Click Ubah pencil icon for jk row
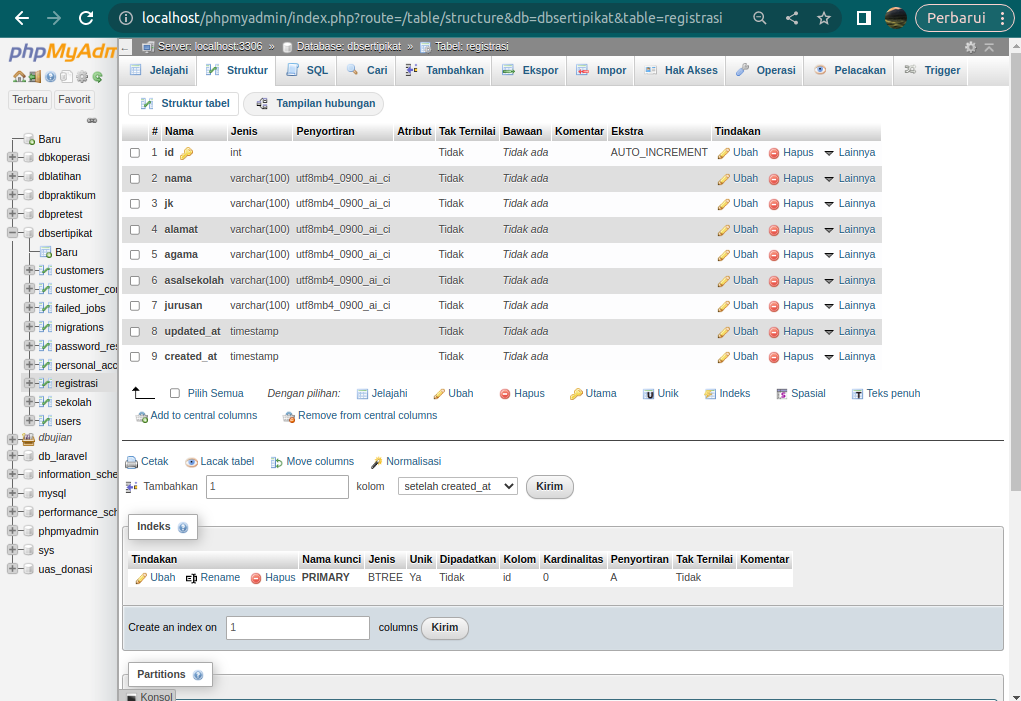The width and height of the screenshot is (1021, 701). click(x=723, y=204)
